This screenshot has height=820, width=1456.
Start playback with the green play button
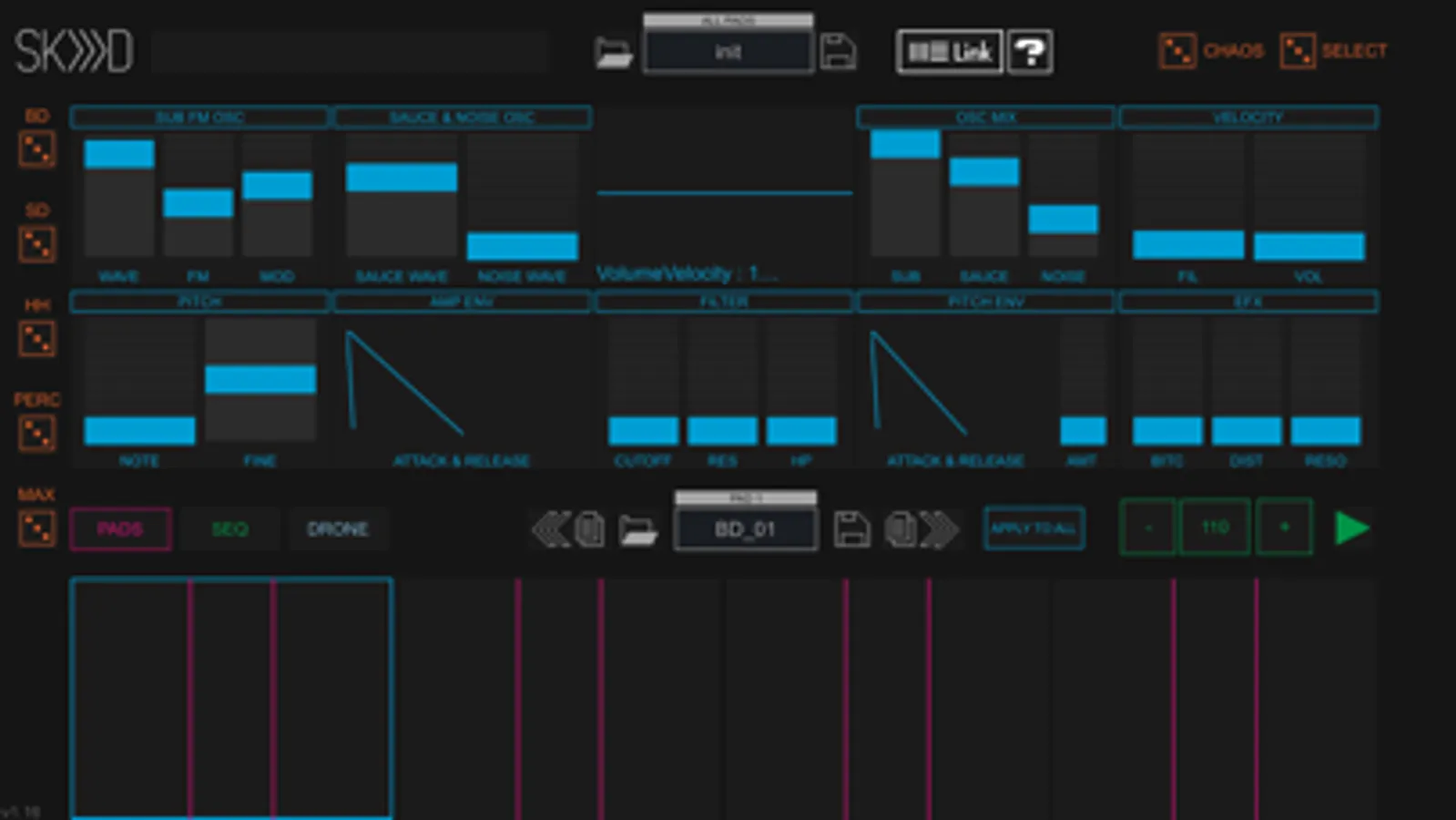[x=1351, y=528]
